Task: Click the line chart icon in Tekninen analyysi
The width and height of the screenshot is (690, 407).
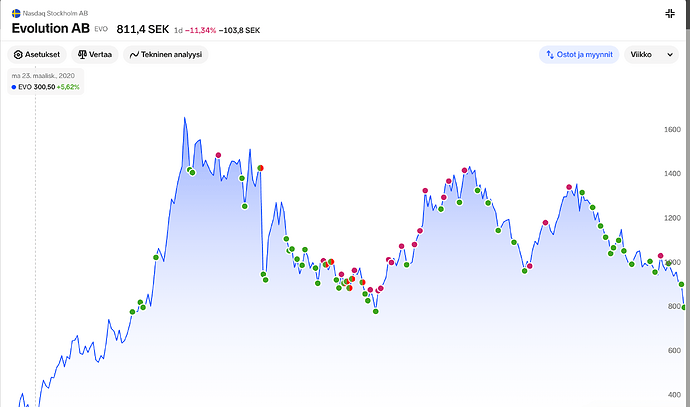Action: [x=135, y=54]
